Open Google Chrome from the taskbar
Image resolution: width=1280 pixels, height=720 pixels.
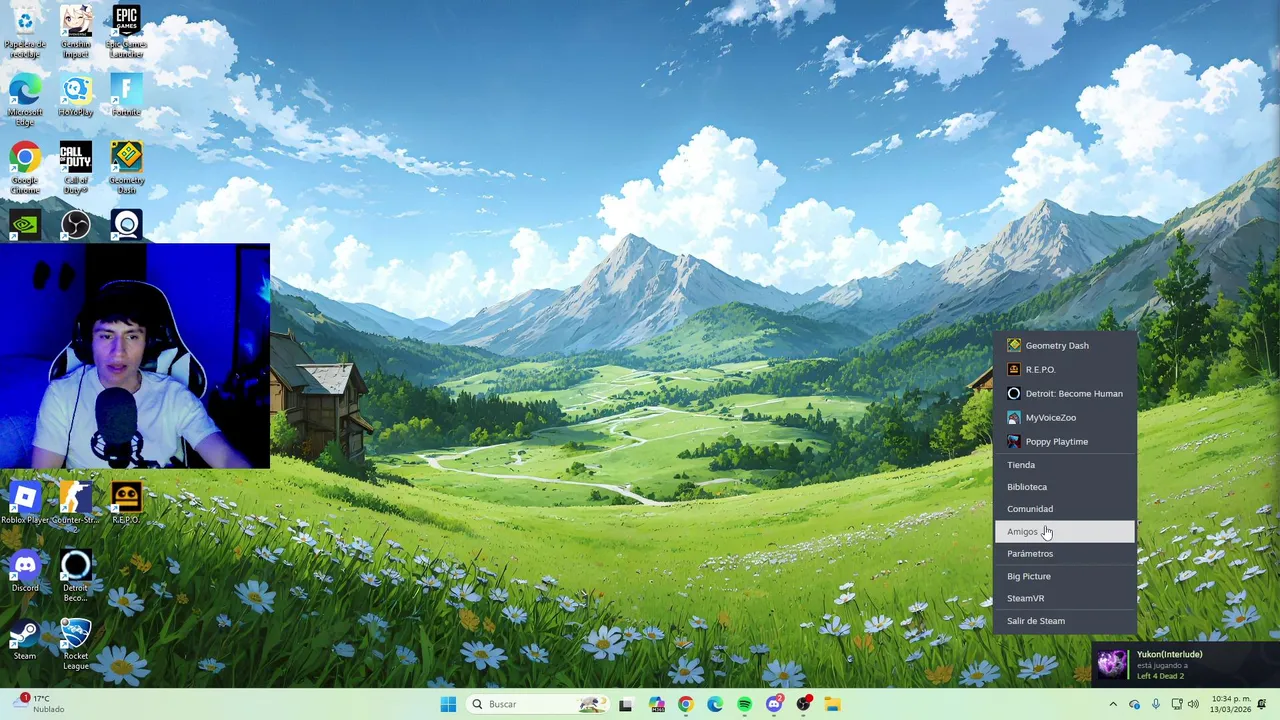pos(685,704)
